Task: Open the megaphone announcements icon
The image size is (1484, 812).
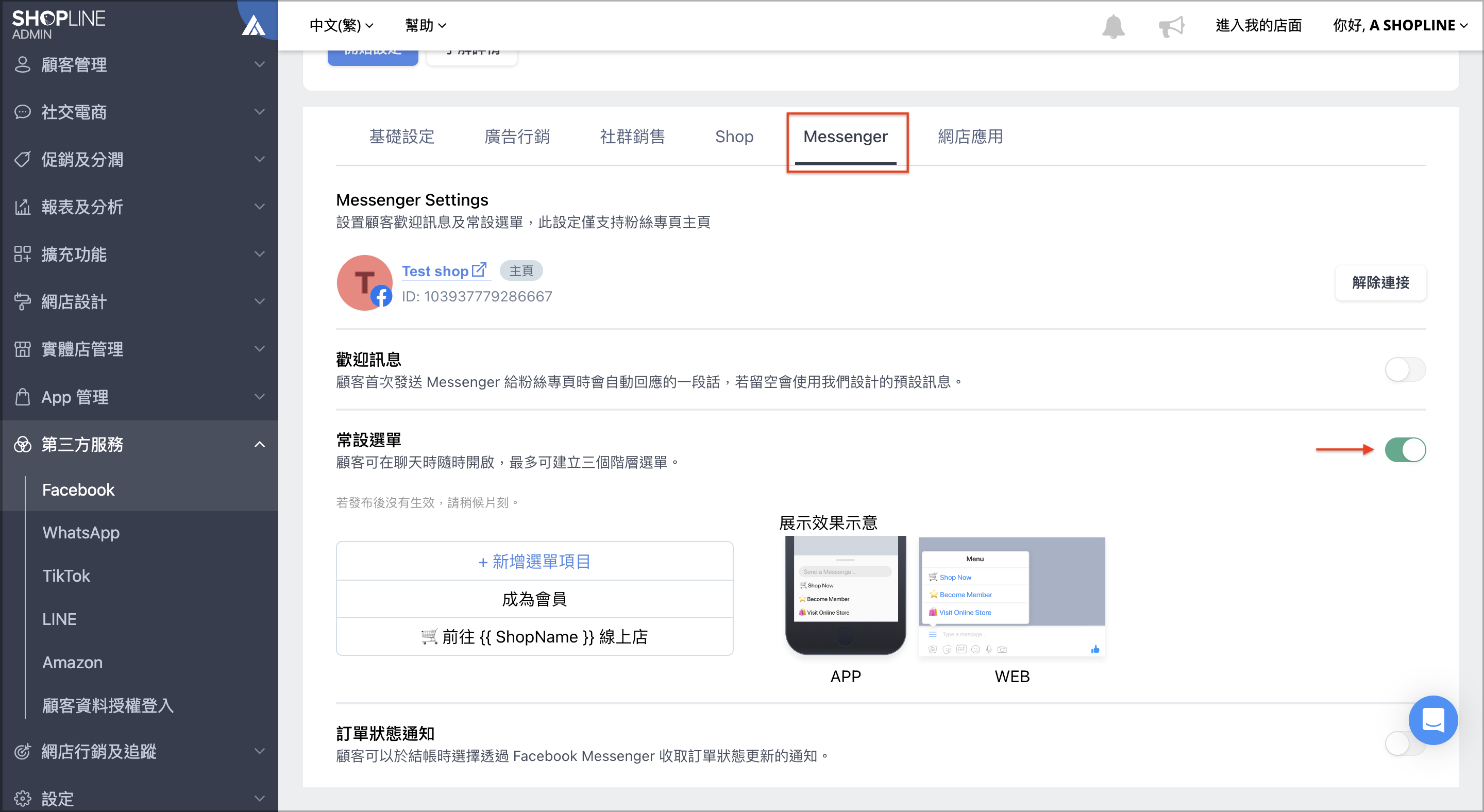Action: [x=1171, y=25]
